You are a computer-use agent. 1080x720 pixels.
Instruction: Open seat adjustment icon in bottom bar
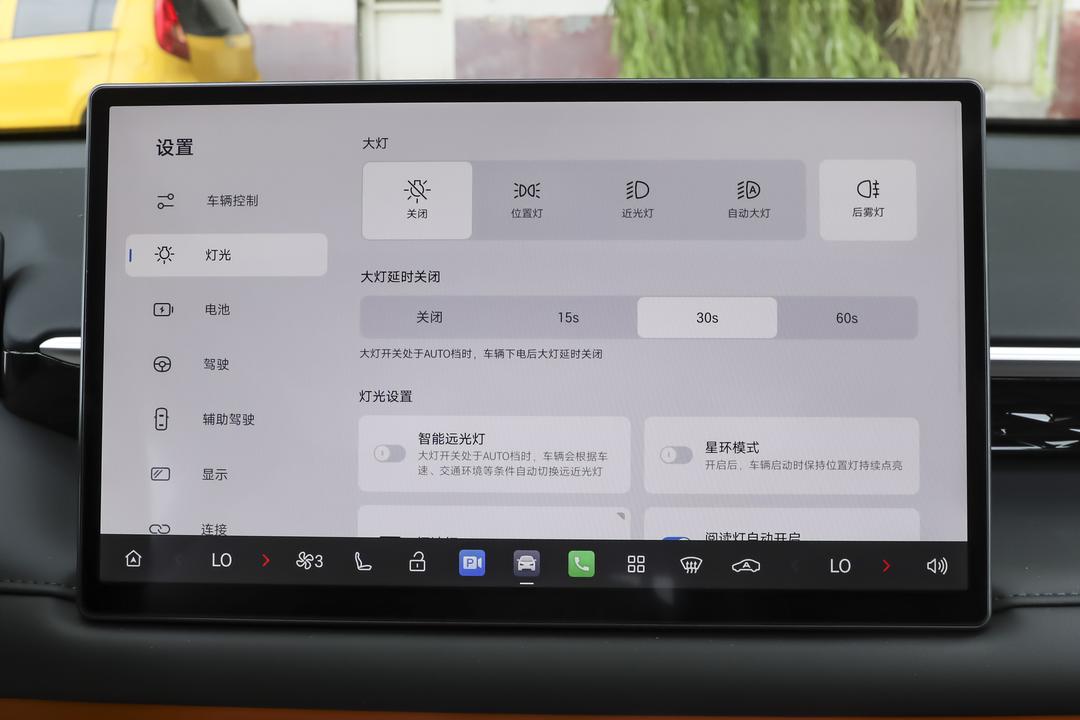362,562
